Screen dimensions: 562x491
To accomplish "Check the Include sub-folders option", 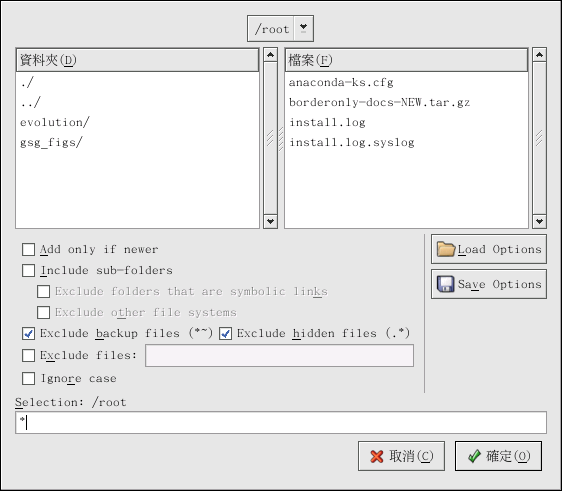I will click(28, 271).
